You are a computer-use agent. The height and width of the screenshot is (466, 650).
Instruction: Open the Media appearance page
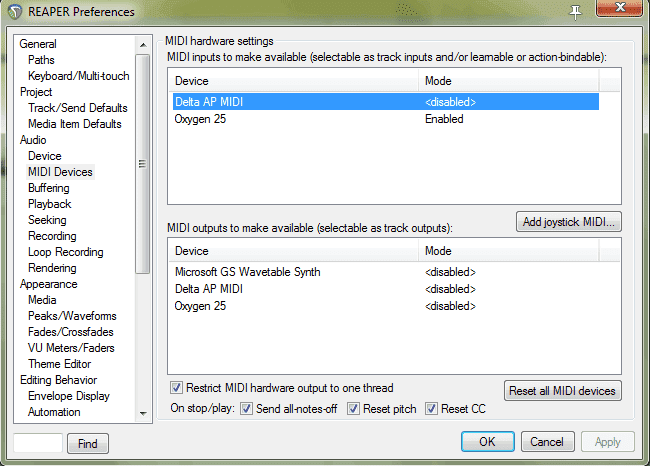[x=42, y=300]
